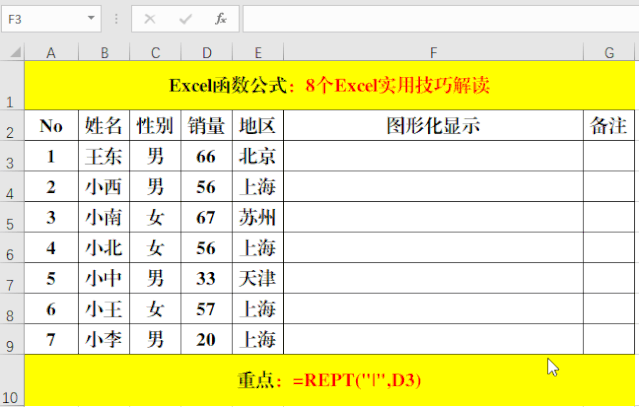Image resolution: width=639 pixels, height=407 pixels.
Task: Click the '姓名' header cell
Action: (104, 125)
